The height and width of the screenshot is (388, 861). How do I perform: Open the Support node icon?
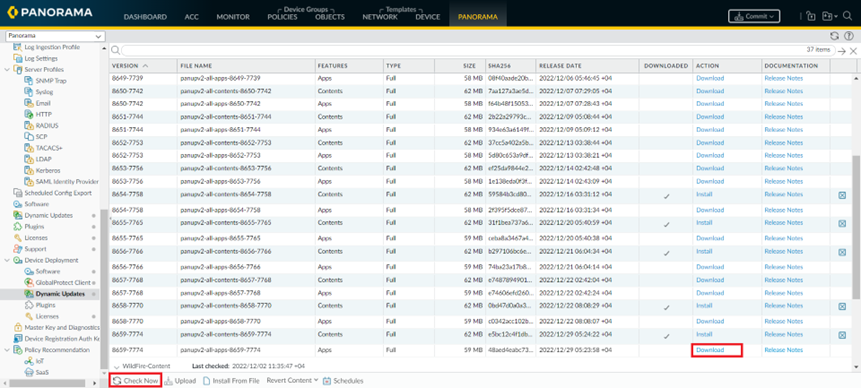point(18,249)
